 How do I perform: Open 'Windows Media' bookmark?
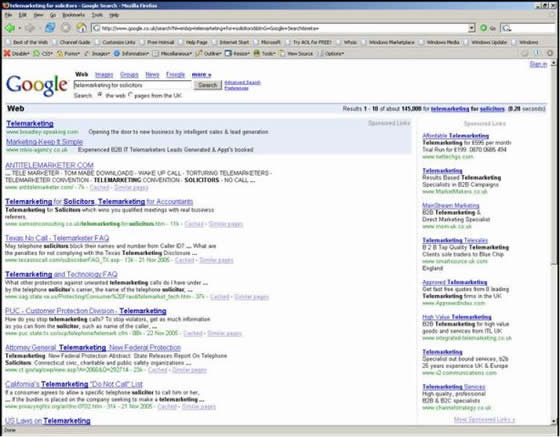pos(439,42)
